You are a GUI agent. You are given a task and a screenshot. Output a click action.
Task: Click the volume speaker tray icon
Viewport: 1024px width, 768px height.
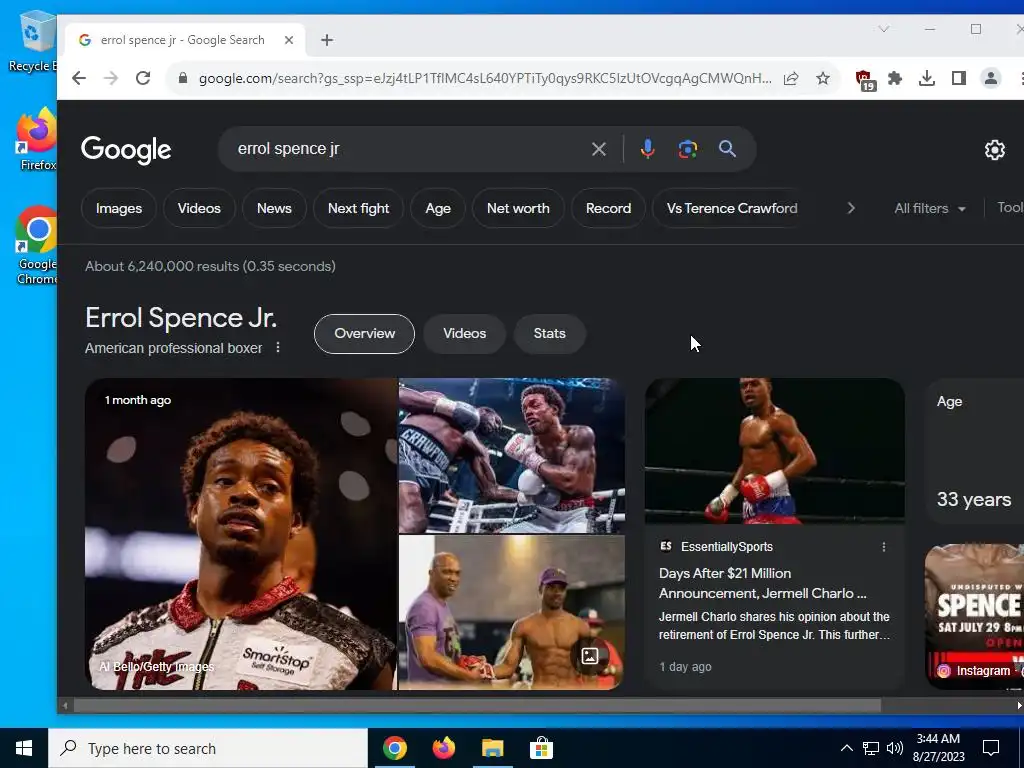(x=895, y=748)
